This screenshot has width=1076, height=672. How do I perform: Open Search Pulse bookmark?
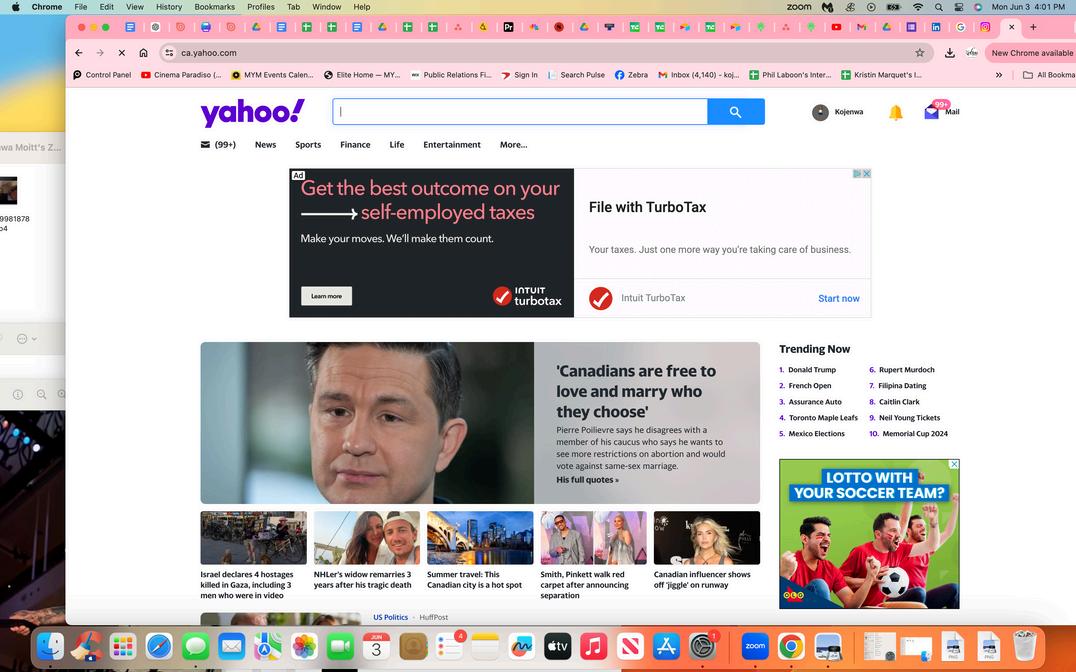tap(576, 75)
